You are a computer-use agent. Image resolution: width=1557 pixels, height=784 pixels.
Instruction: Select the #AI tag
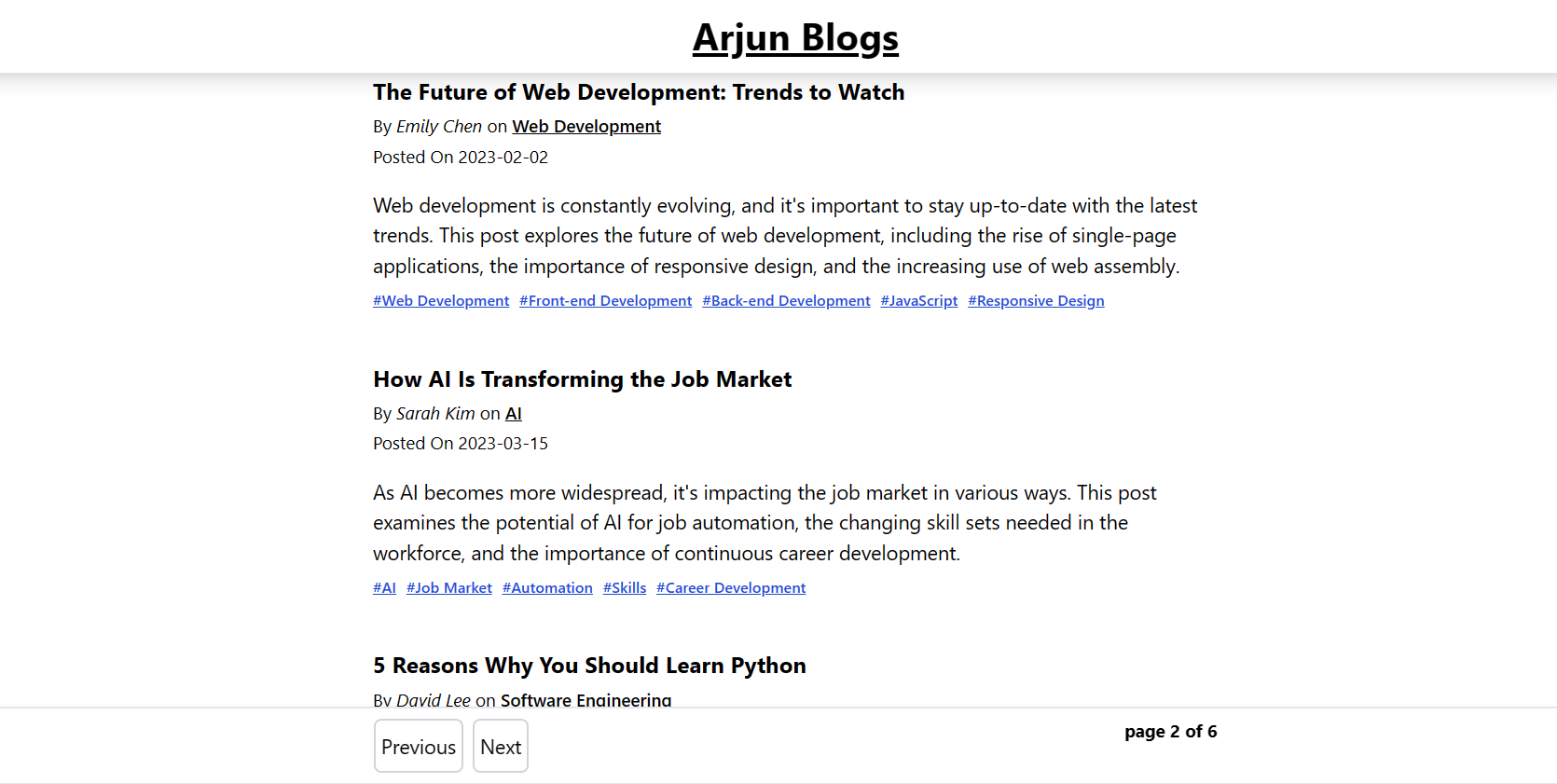click(x=385, y=587)
